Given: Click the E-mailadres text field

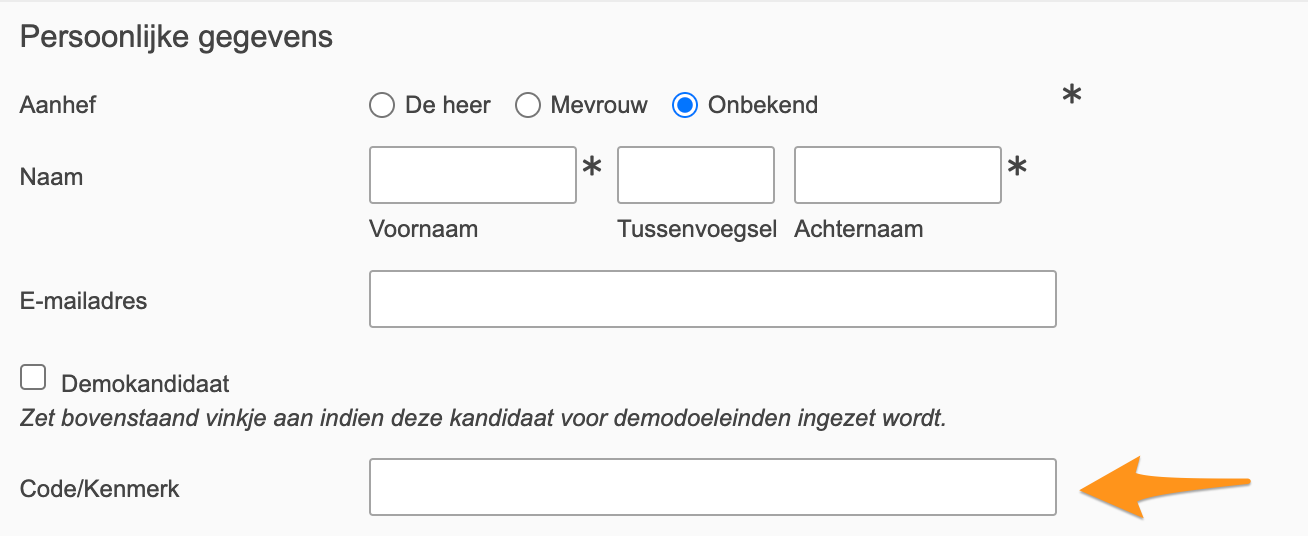Looking at the screenshot, I should 712,299.
